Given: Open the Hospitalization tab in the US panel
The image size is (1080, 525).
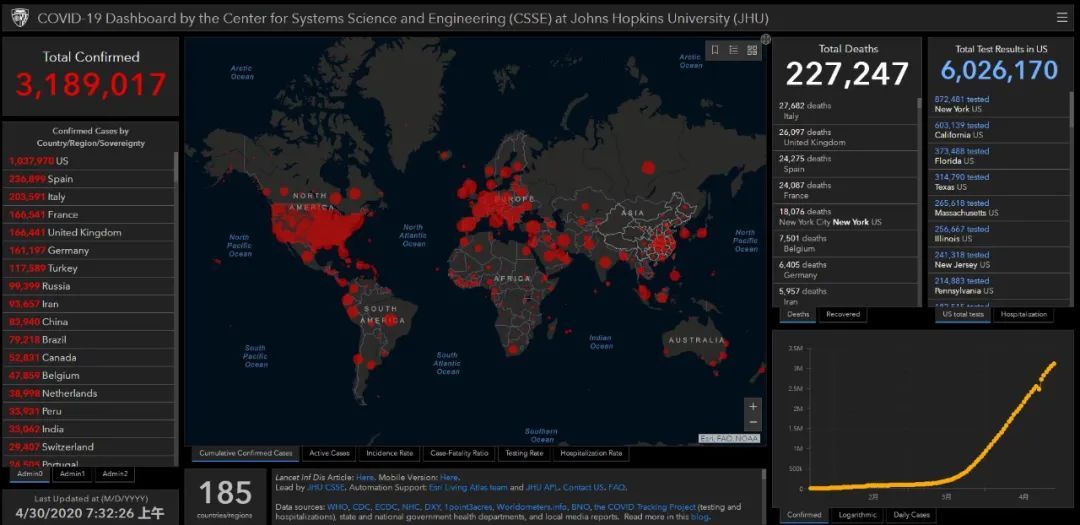Looking at the screenshot, I should pyautogui.click(x=1023, y=314).
